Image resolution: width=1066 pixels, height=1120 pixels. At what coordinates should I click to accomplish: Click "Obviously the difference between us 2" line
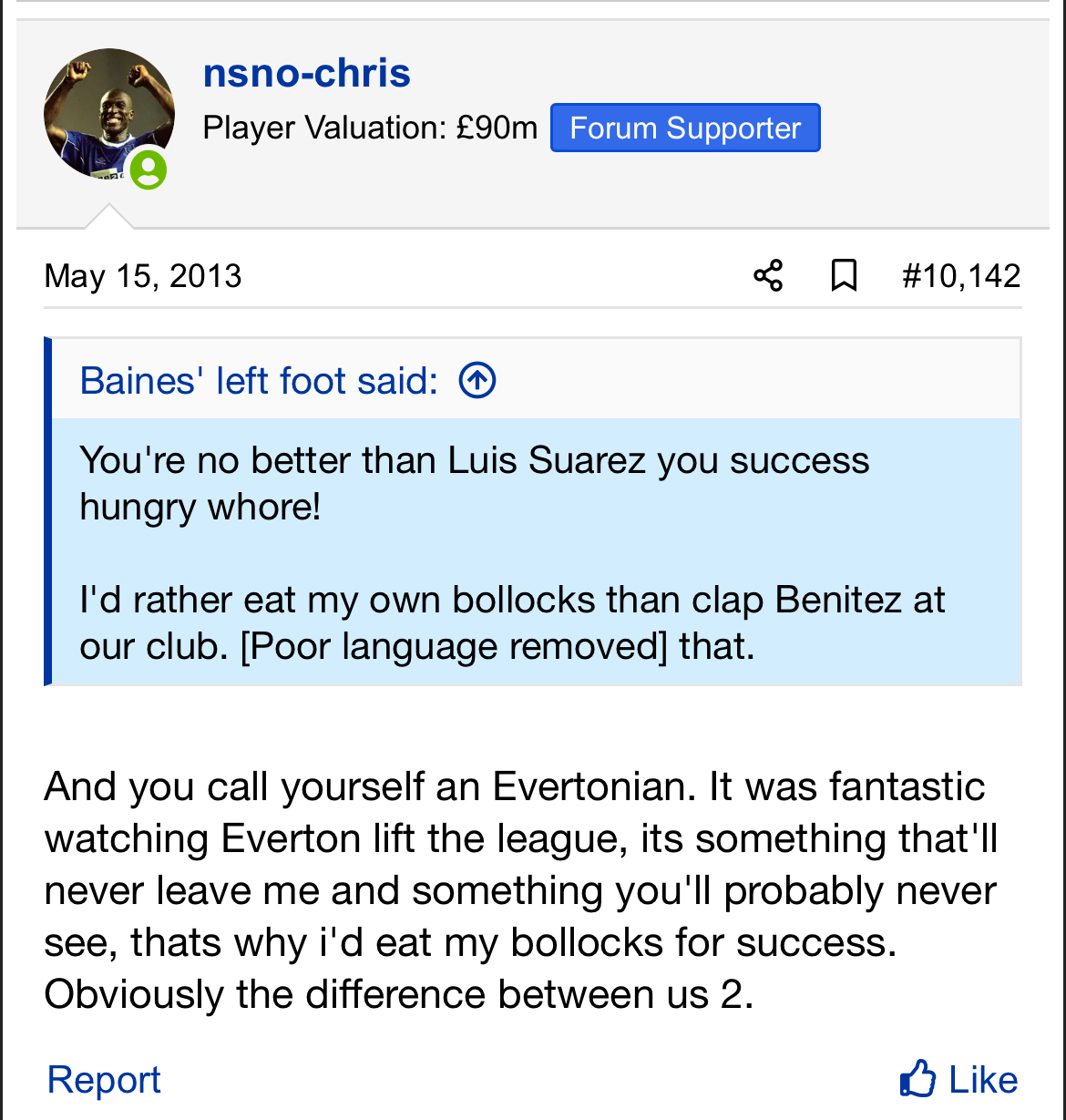pos(399,994)
